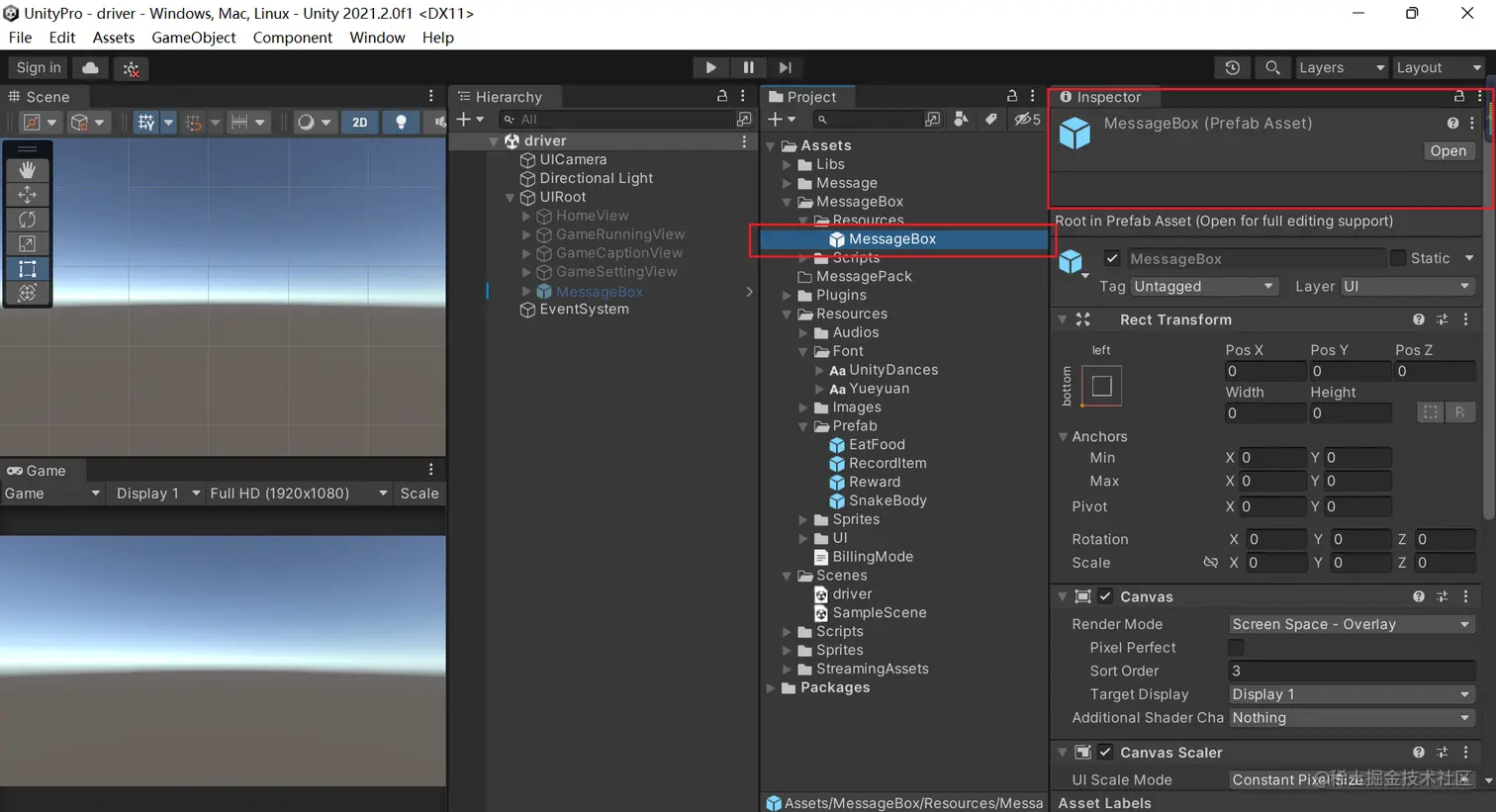Toggle constrained proportions link on Scale
The image size is (1496, 812).
point(1210,563)
